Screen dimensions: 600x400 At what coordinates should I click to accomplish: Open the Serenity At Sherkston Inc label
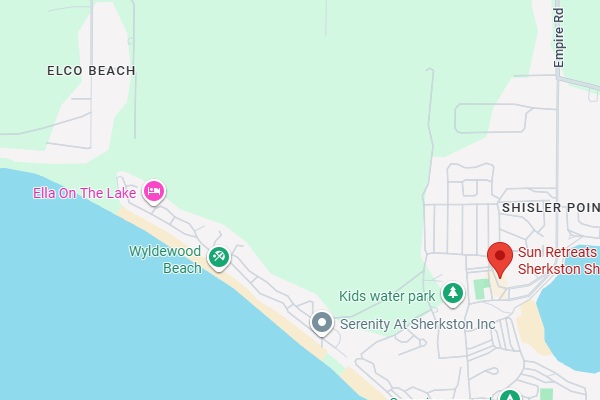(x=417, y=324)
